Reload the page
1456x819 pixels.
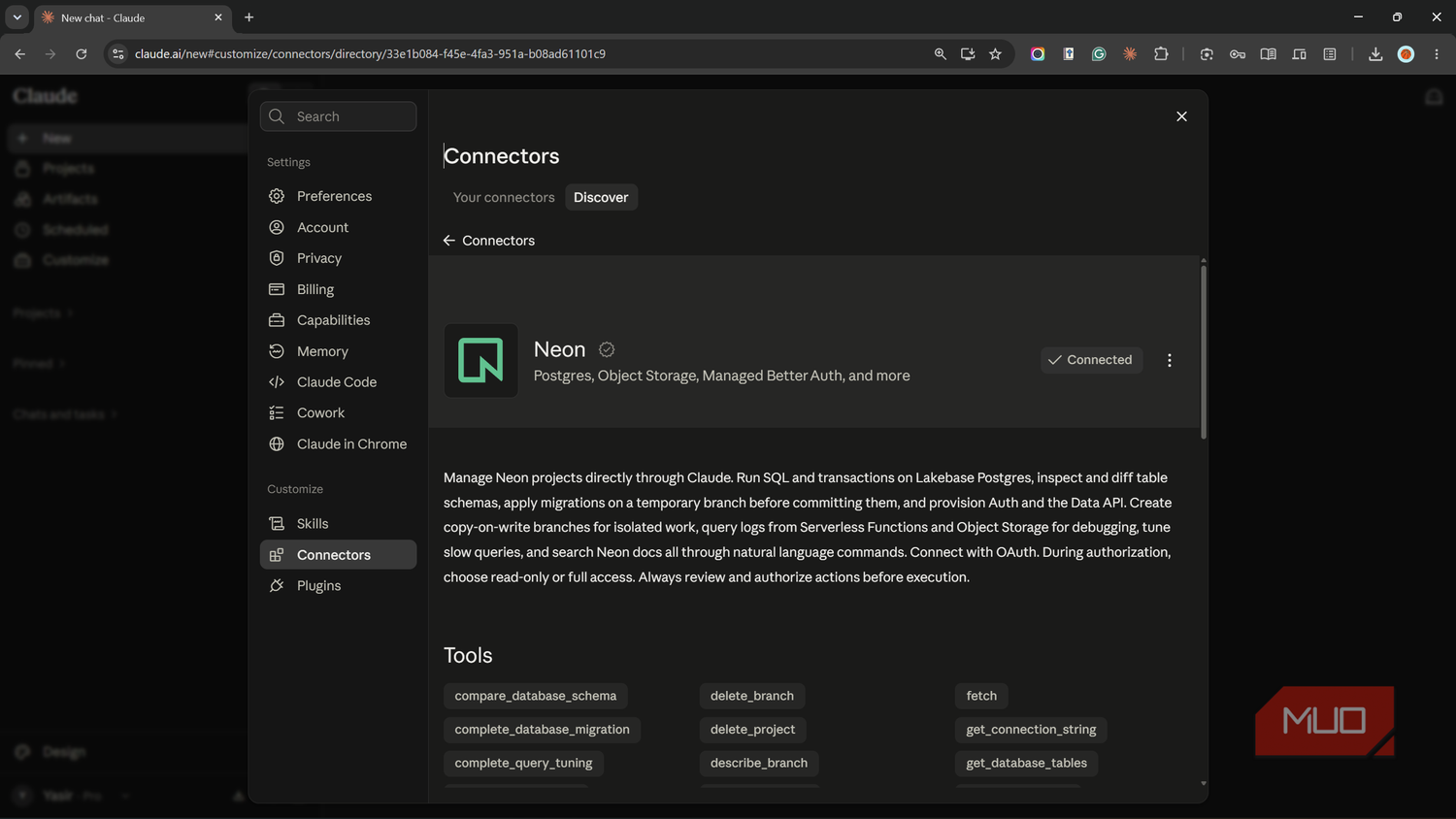click(x=82, y=54)
